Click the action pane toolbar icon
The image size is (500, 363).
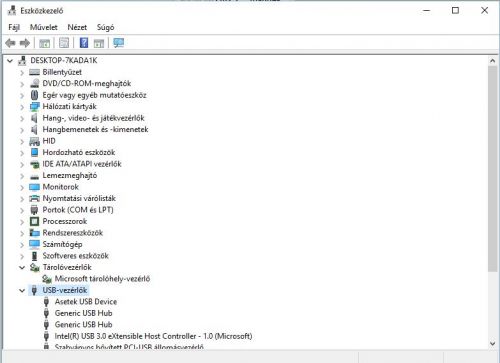(99, 43)
